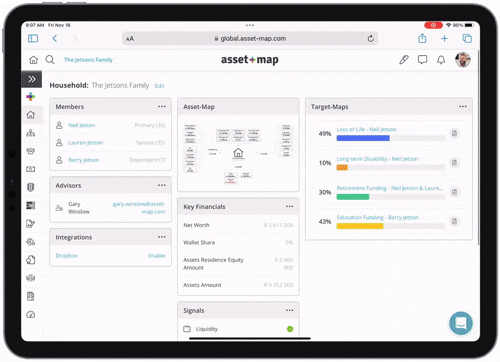Screen dimensions: 500x362
Task: Open the coins sidebar icon
Action: tap(31, 242)
